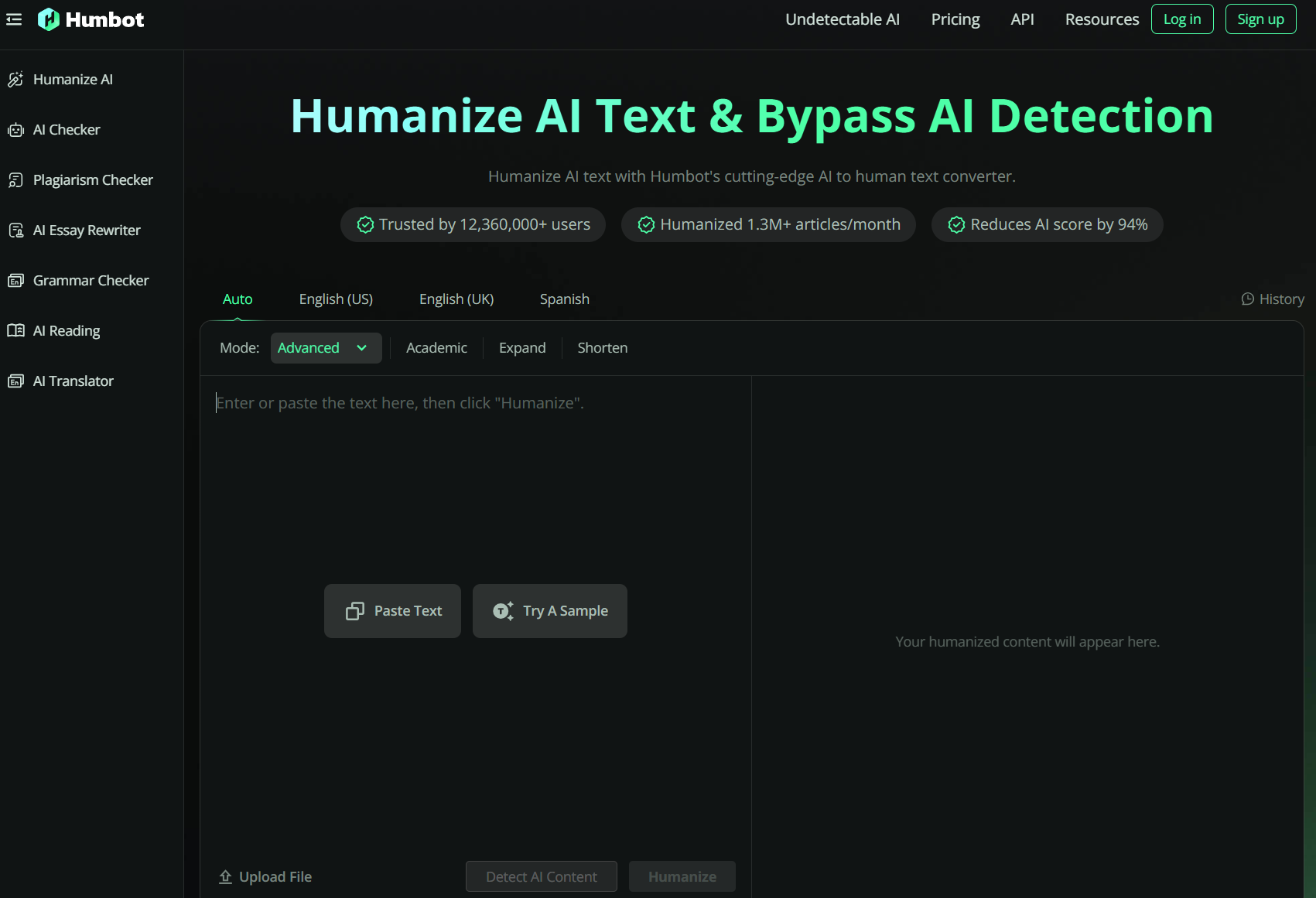Click into the text input area
The height and width of the screenshot is (898, 1316).
[475, 480]
